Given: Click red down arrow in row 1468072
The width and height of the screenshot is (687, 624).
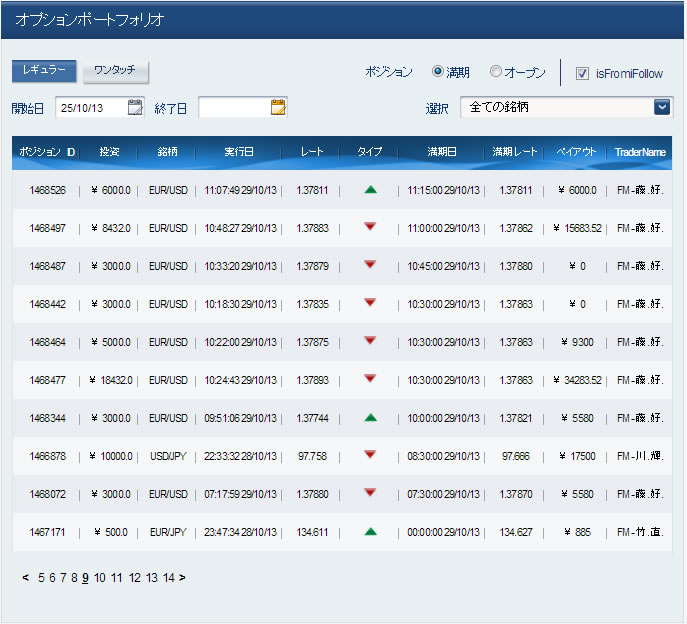Looking at the screenshot, I should [370, 492].
